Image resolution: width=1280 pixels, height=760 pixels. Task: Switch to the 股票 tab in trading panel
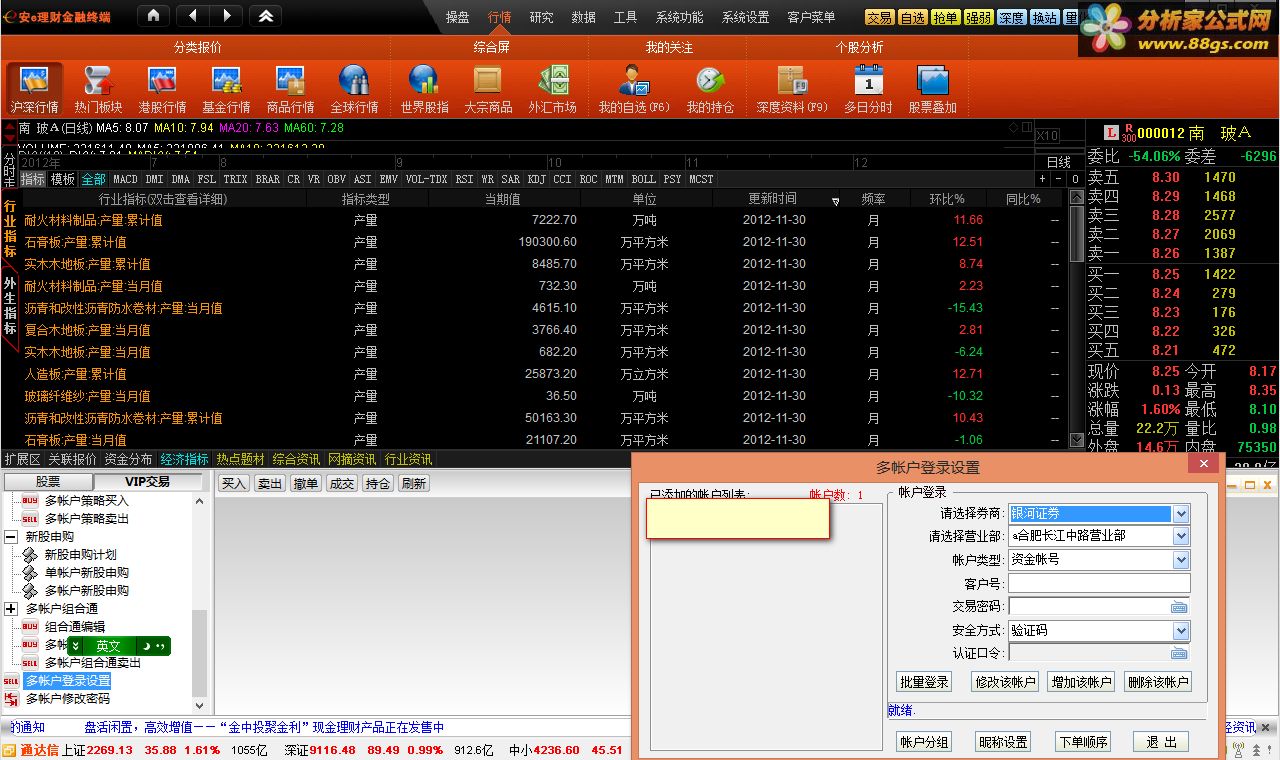pos(48,481)
